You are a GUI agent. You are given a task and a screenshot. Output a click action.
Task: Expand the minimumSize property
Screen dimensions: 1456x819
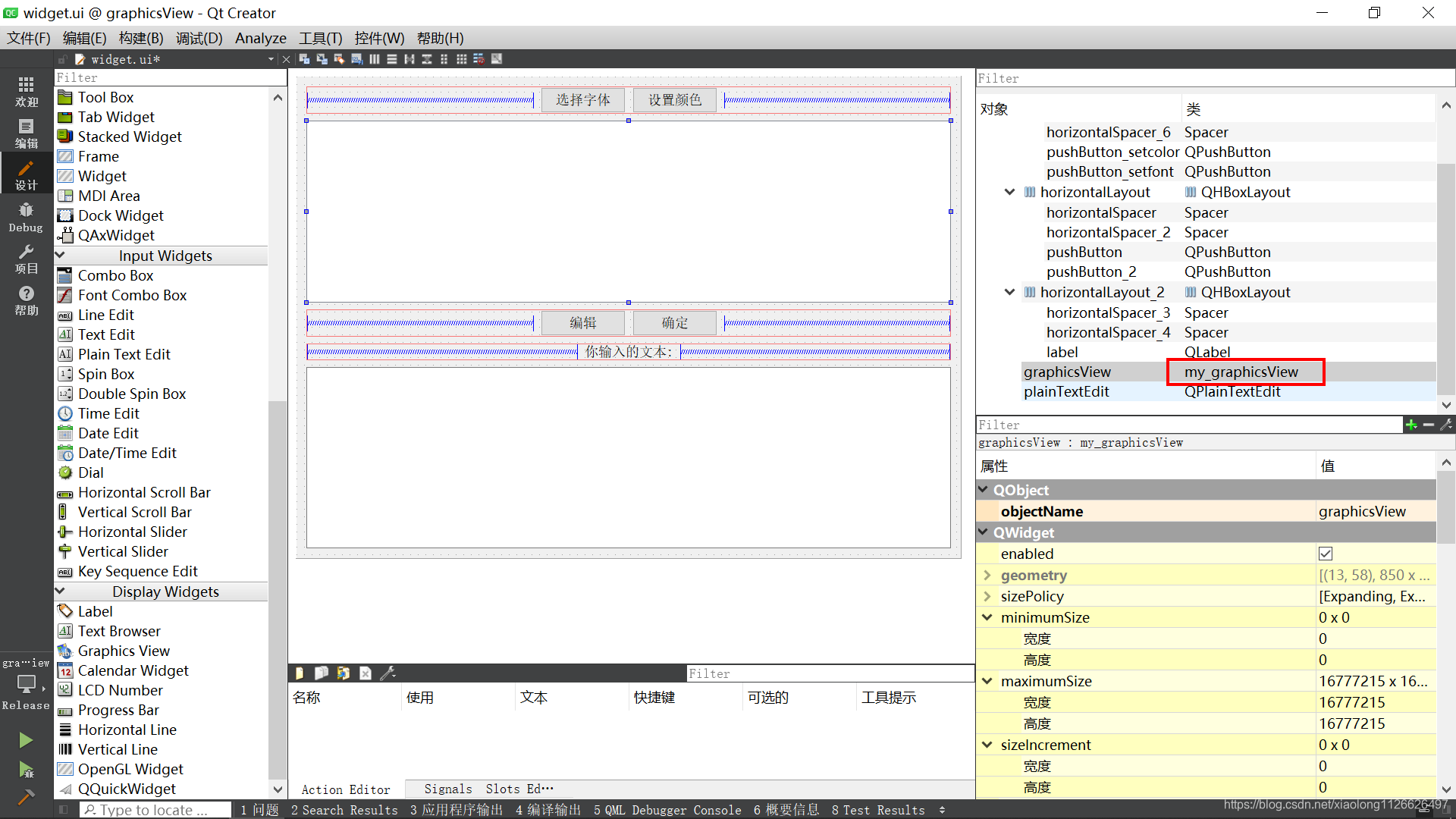[x=987, y=617]
